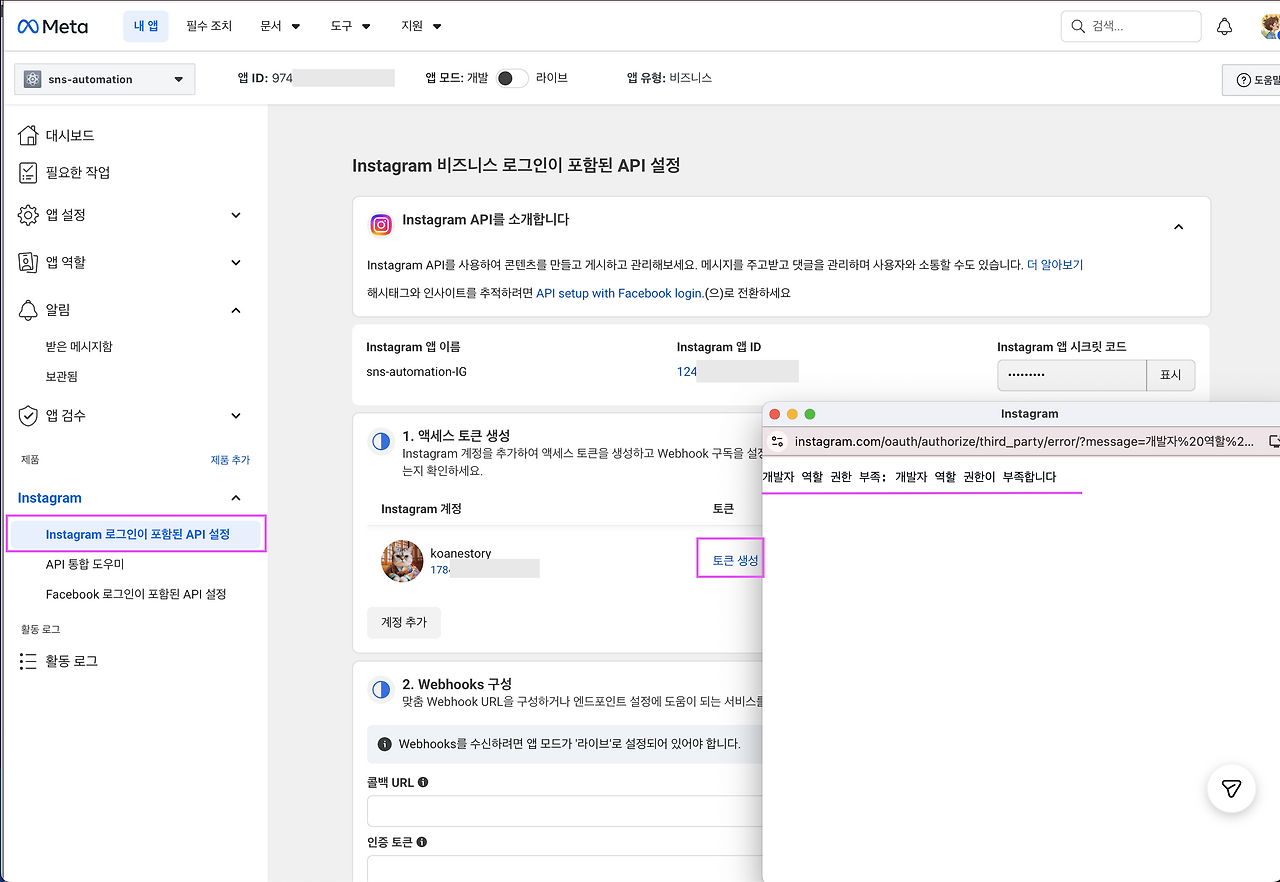Click the 표시 button for the secret code
Image resolution: width=1280 pixels, height=882 pixels.
coord(1170,375)
